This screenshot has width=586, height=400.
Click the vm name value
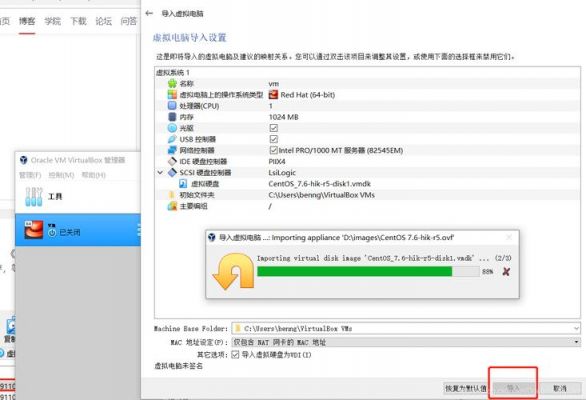(274, 83)
